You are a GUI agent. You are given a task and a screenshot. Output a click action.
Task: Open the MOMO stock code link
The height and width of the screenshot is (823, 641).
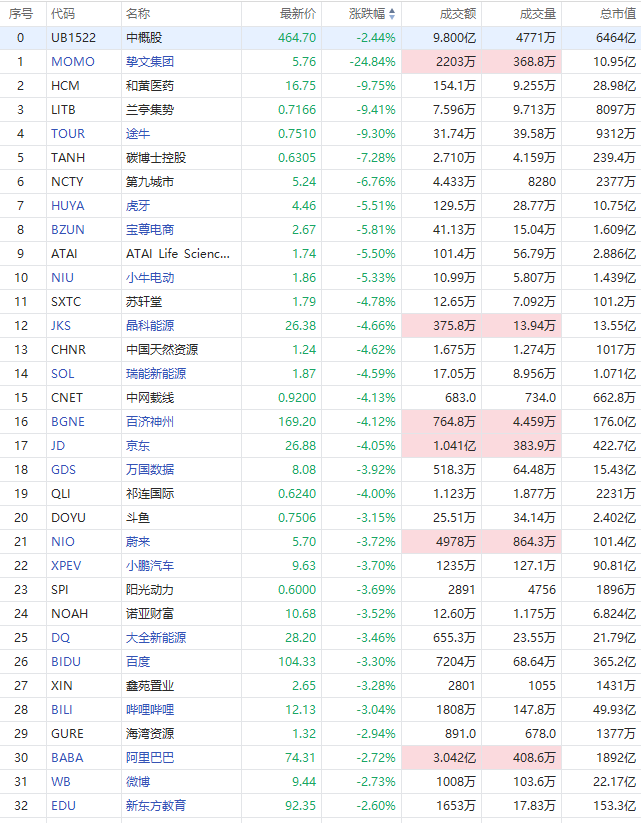(x=72, y=62)
